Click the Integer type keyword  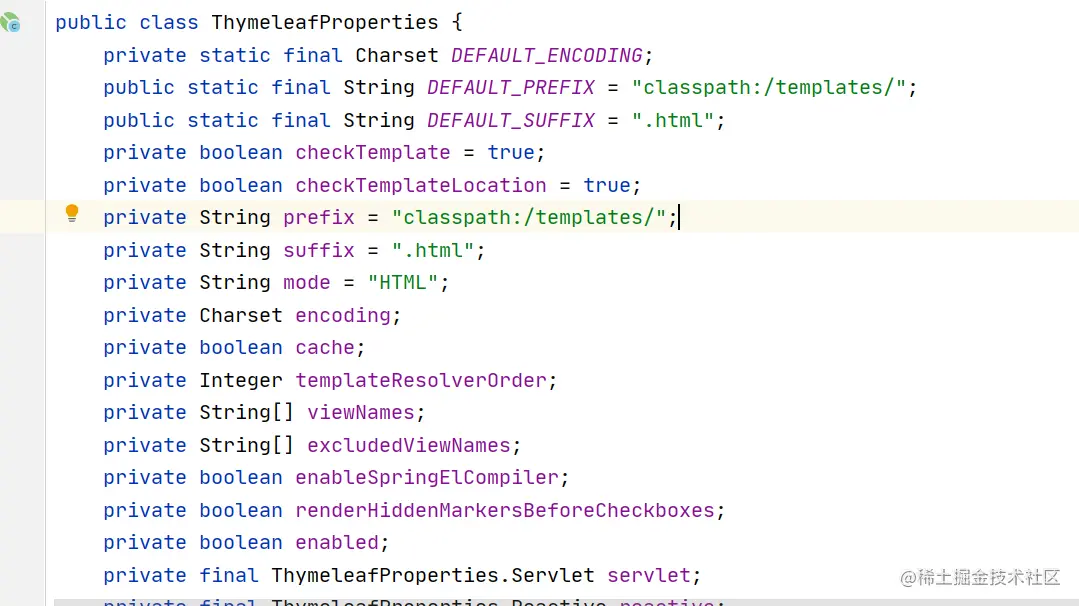coord(241,380)
